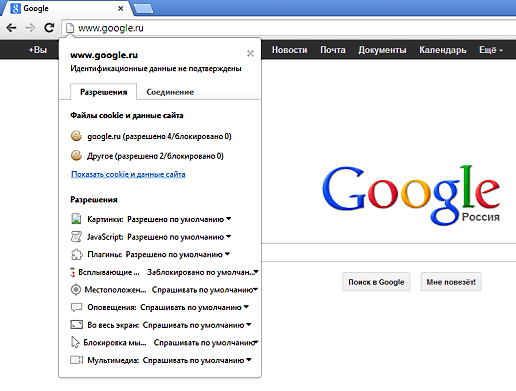This screenshot has width=516, height=391.
Task: Click the Мне повезёт! button
Action: click(x=451, y=282)
